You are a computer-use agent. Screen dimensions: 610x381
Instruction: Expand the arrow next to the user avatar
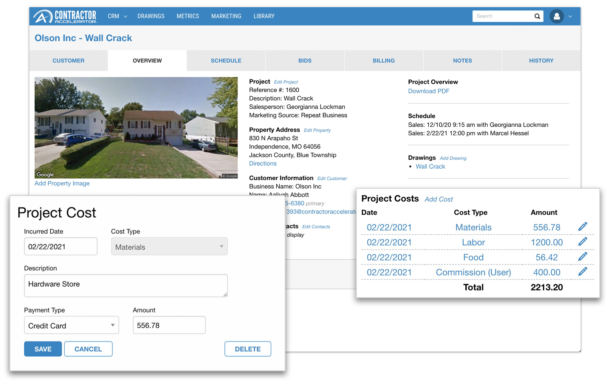tap(570, 17)
